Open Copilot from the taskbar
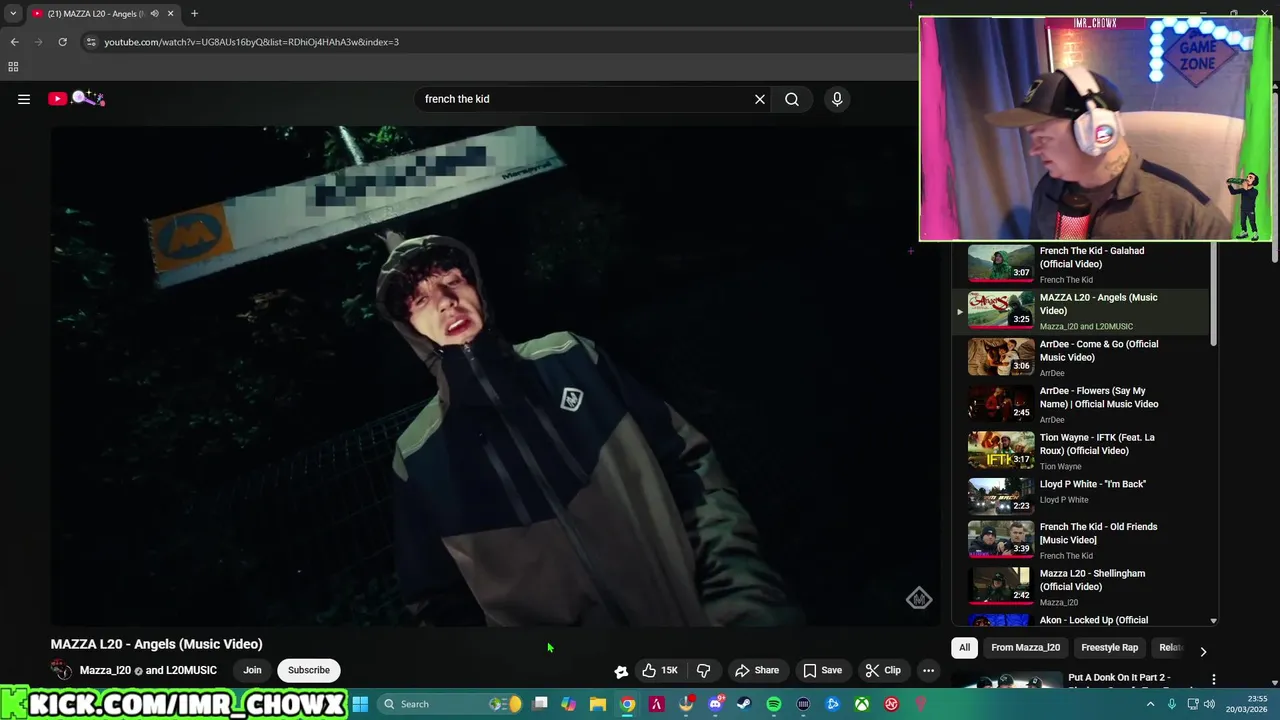Viewport: 1280px width, 720px height. (x=569, y=704)
